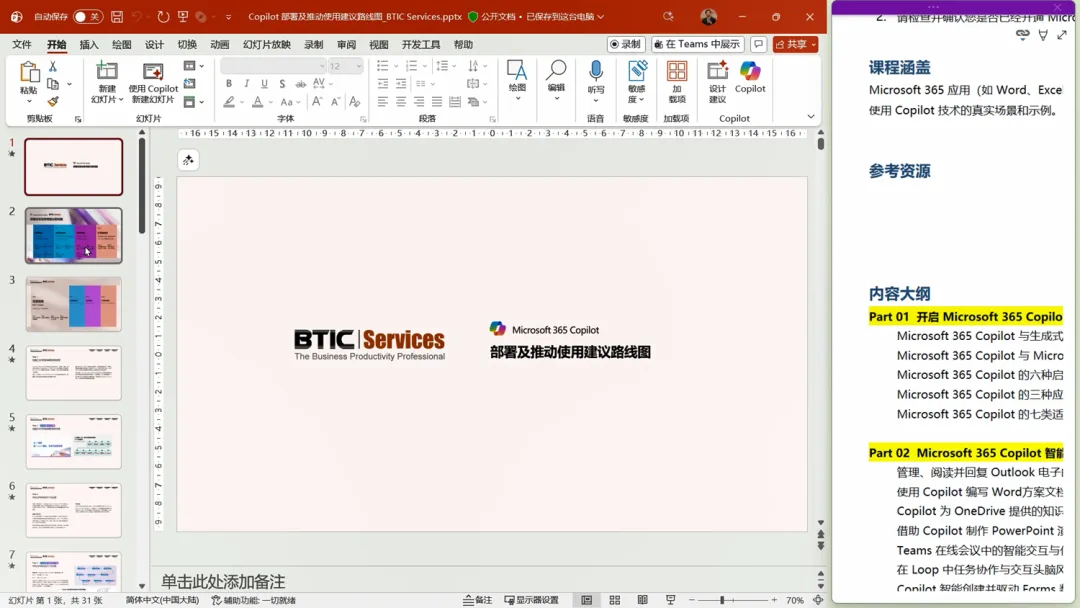Check accessibility 辅助功能 status

[x=253, y=600]
